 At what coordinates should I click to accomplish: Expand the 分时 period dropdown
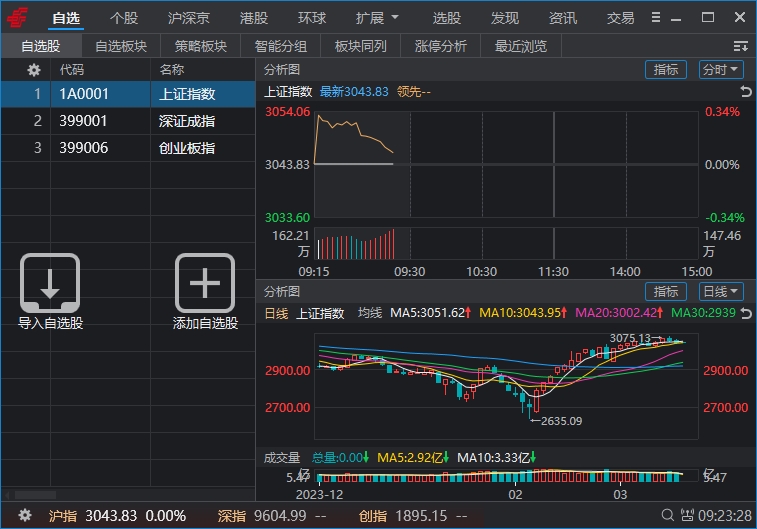tap(721, 70)
